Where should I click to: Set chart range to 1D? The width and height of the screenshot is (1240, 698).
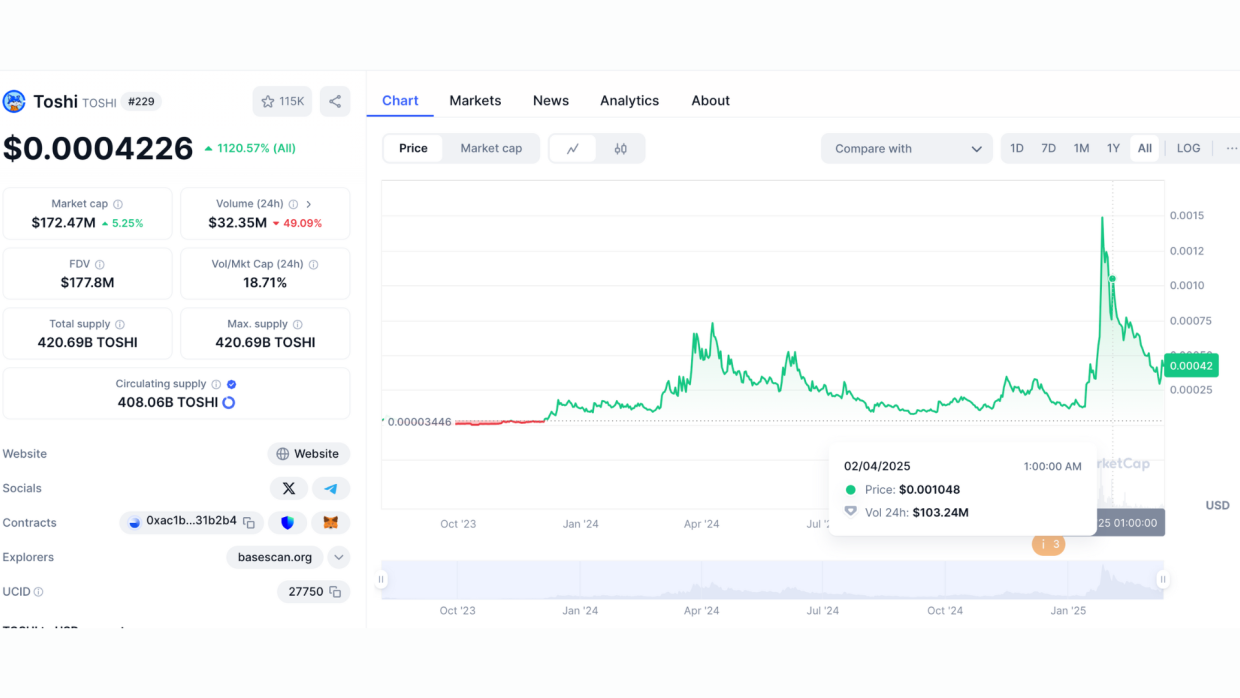tap(1017, 148)
